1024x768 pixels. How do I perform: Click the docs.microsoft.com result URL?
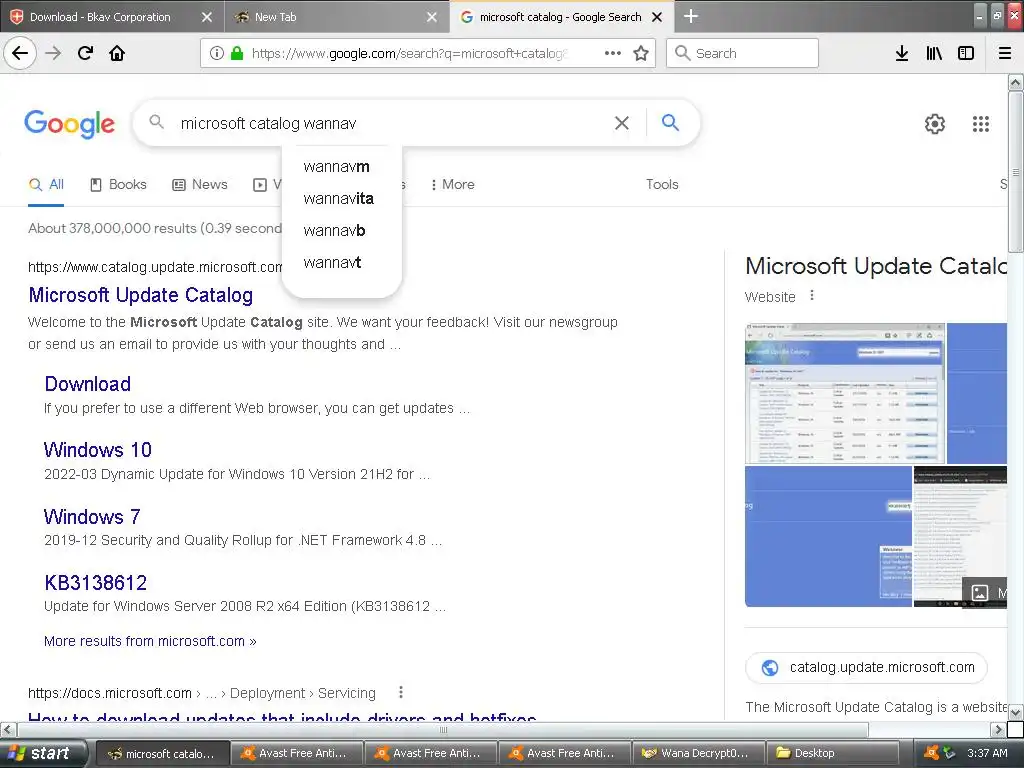[202, 693]
